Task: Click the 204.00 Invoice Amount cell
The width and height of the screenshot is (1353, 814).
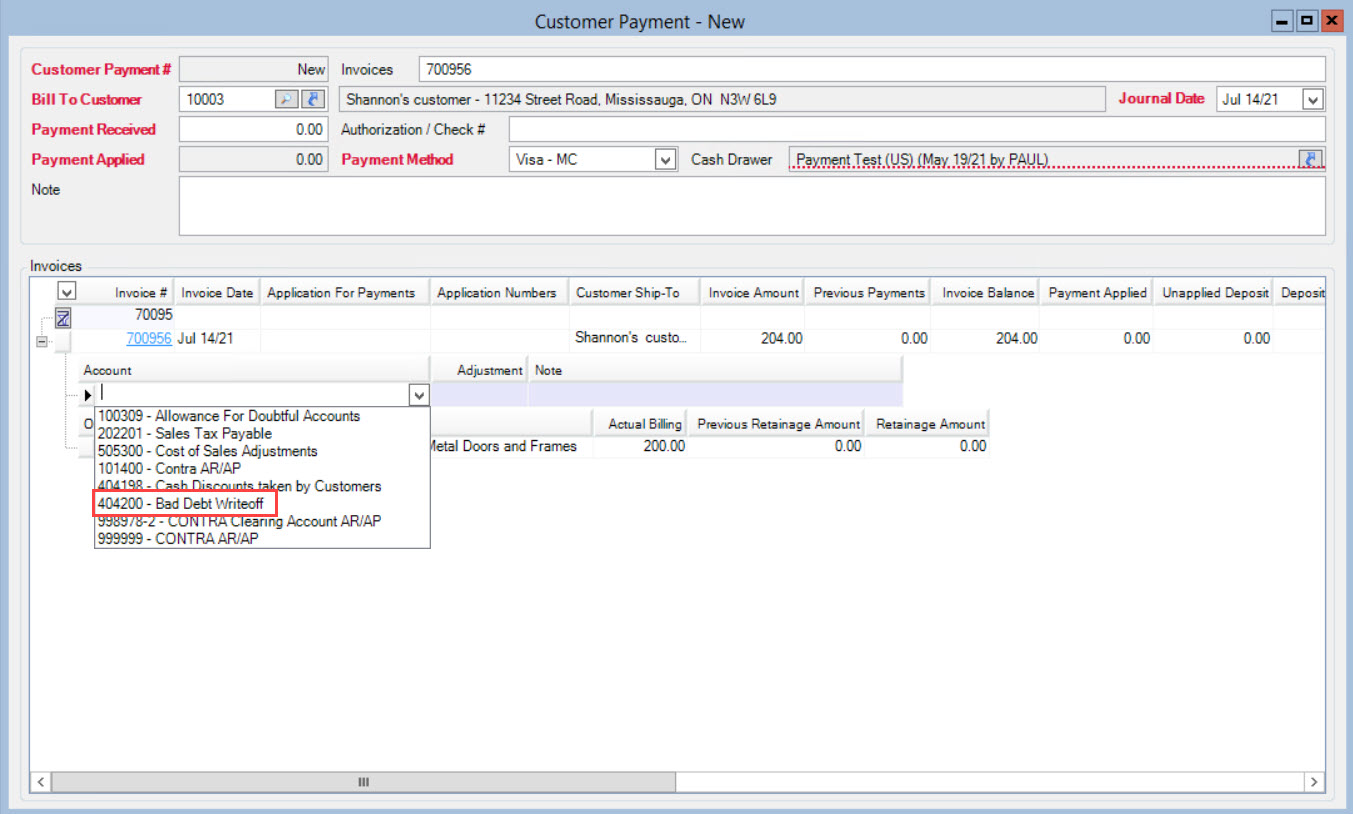Action: [753, 339]
